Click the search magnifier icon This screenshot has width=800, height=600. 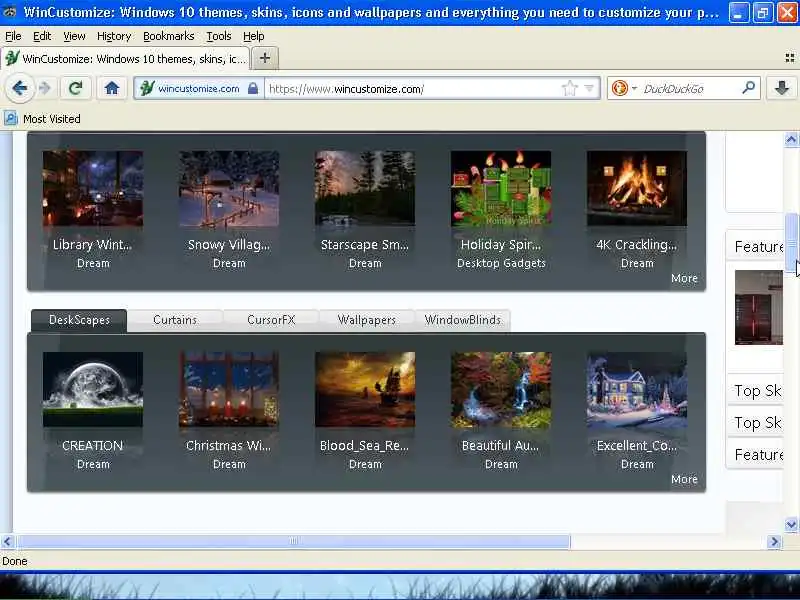pyautogui.click(x=748, y=88)
